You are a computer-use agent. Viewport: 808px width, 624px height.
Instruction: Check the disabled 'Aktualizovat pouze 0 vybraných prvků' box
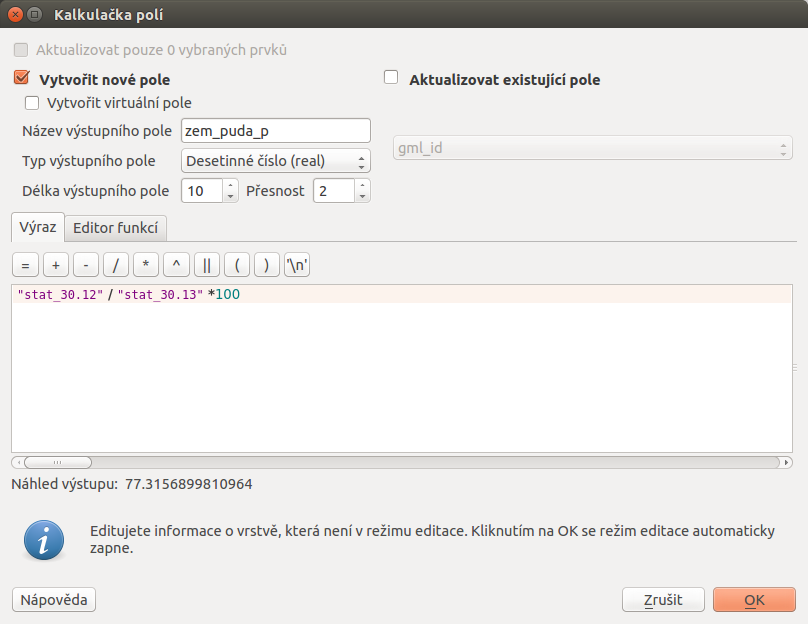[21, 50]
